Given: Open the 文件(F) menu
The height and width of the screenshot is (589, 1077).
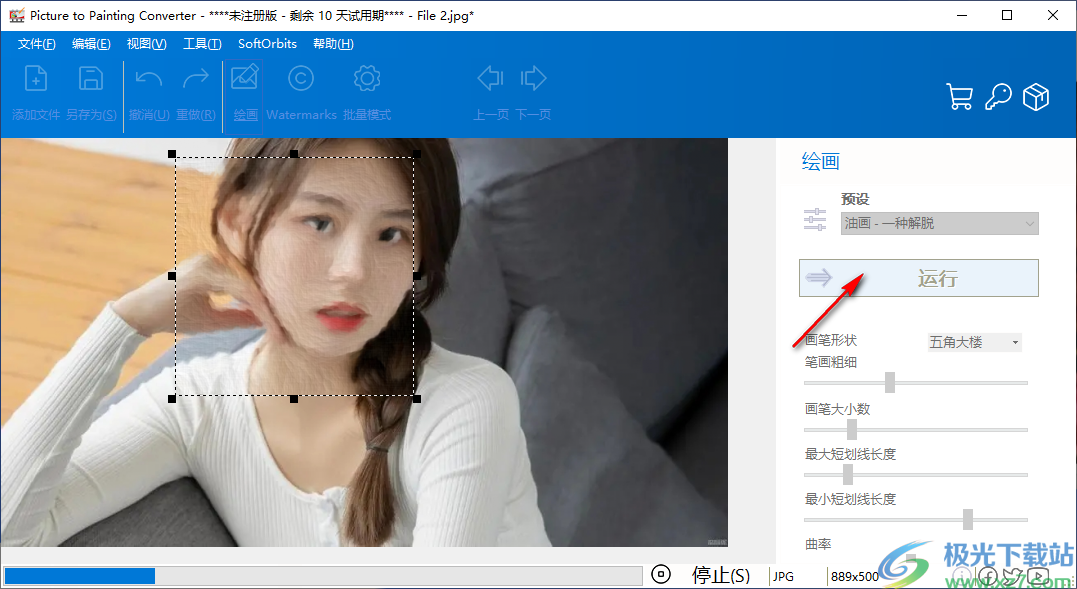Looking at the screenshot, I should [x=36, y=44].
